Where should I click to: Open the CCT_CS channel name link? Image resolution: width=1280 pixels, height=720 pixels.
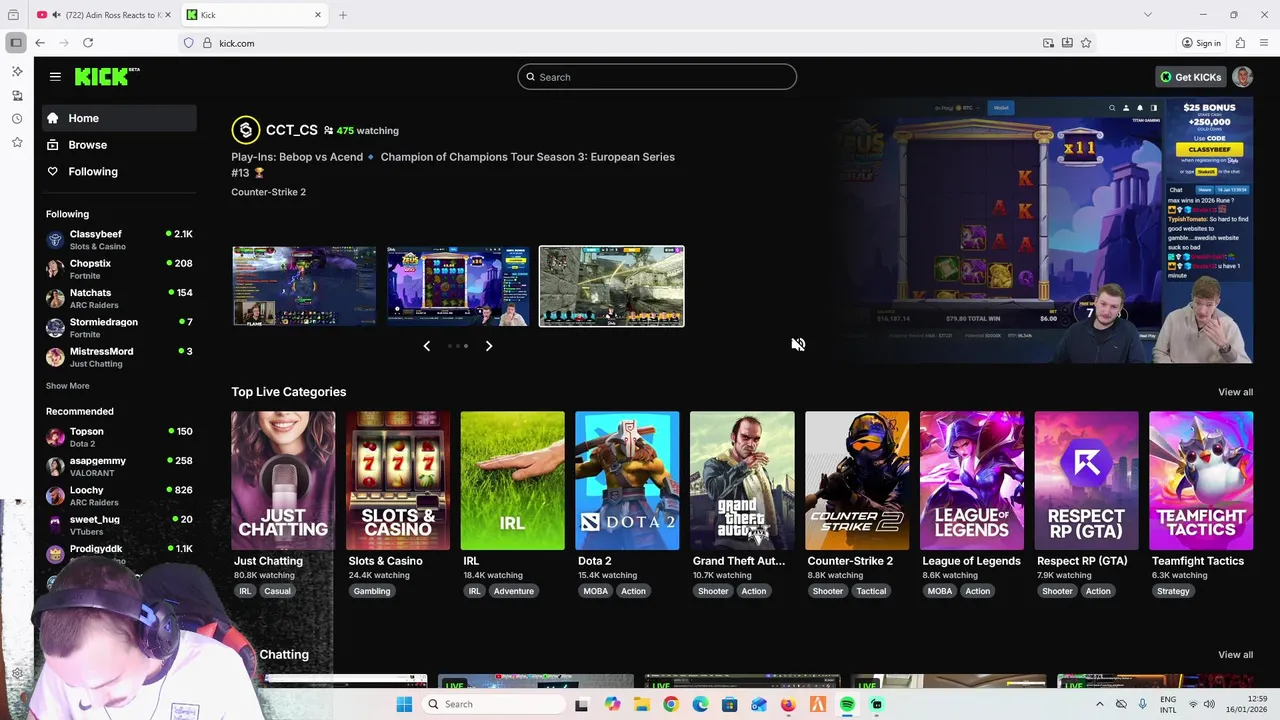click(x=292, y=130)
